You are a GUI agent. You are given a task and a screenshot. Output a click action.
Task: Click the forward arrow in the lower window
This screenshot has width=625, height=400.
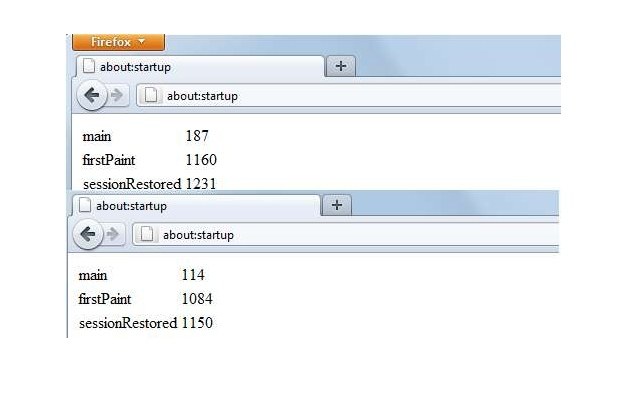click(113, 234)
